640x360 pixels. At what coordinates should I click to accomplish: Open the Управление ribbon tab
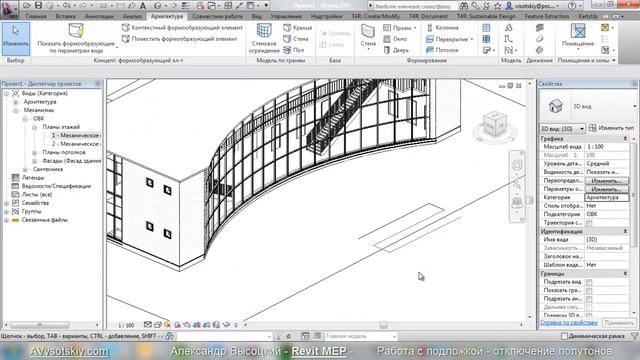point(286,16)
